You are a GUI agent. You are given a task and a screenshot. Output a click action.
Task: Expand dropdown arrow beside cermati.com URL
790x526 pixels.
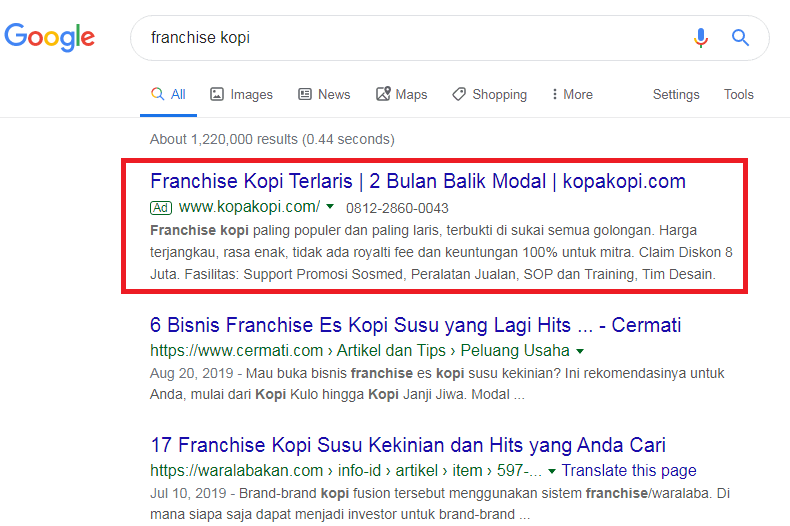580,351
